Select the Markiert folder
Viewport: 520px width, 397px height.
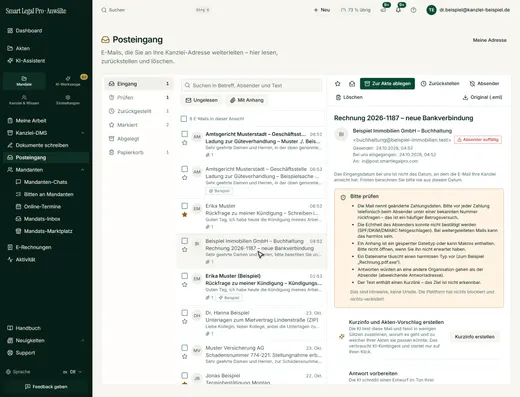(139, 125)
